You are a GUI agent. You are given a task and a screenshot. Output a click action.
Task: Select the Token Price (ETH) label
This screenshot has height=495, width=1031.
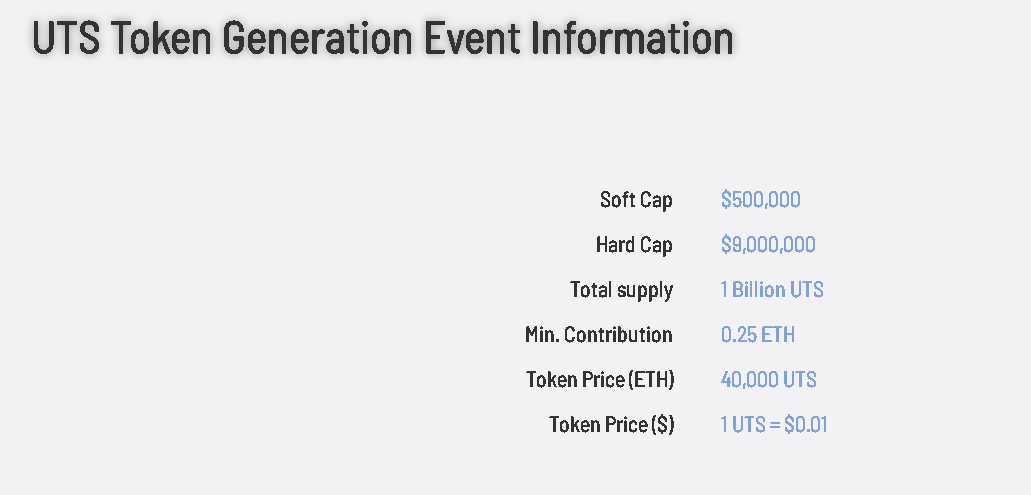point(600,380)
